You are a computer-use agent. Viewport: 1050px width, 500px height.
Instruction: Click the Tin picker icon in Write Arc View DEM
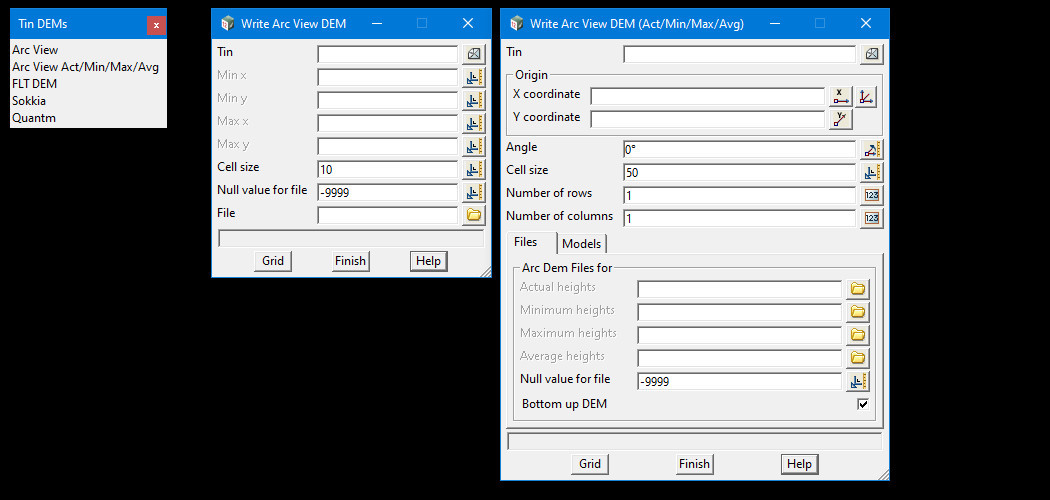pyautogui.click(x=473, y=54)
